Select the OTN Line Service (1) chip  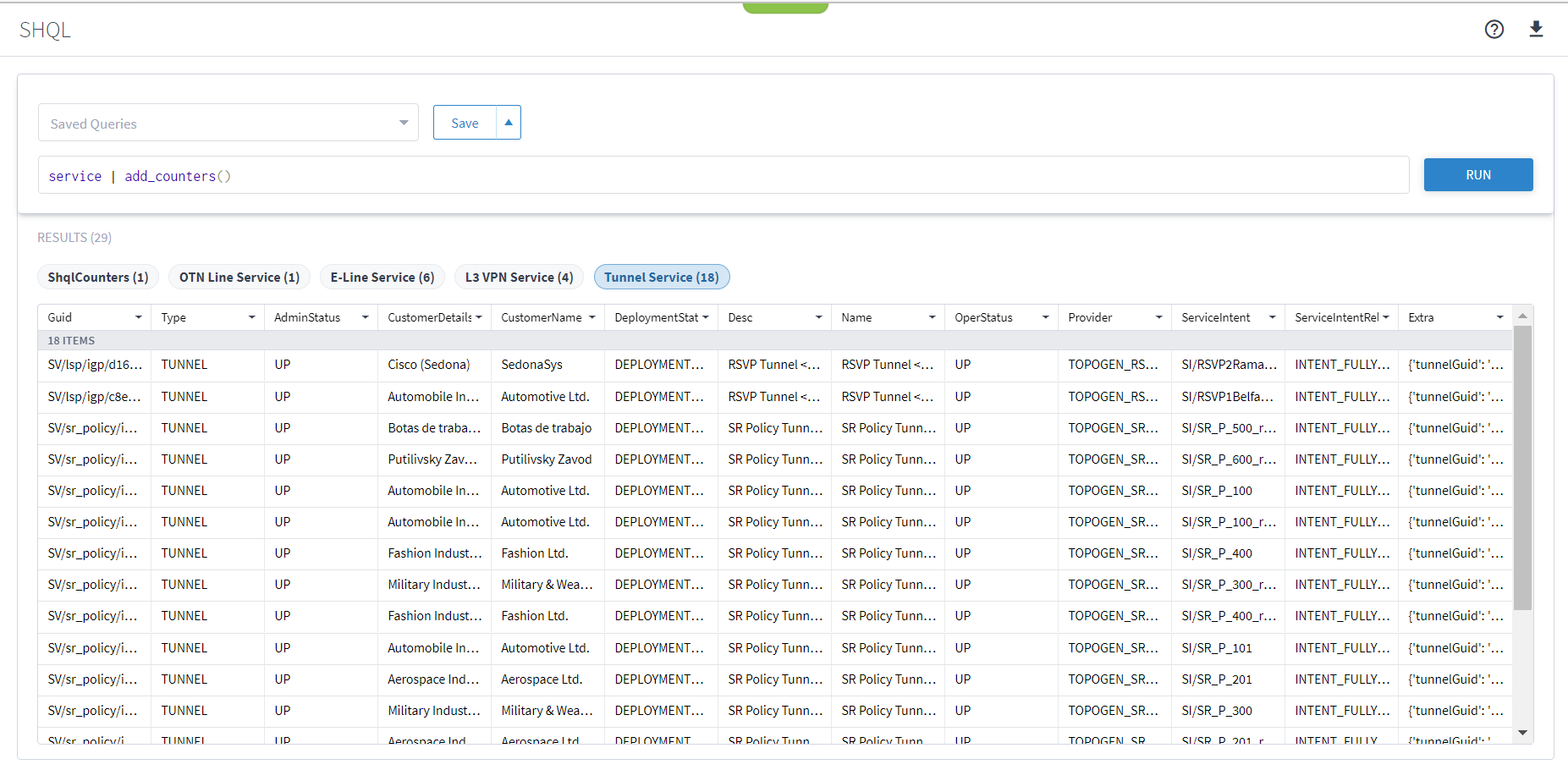click(239, 278)
